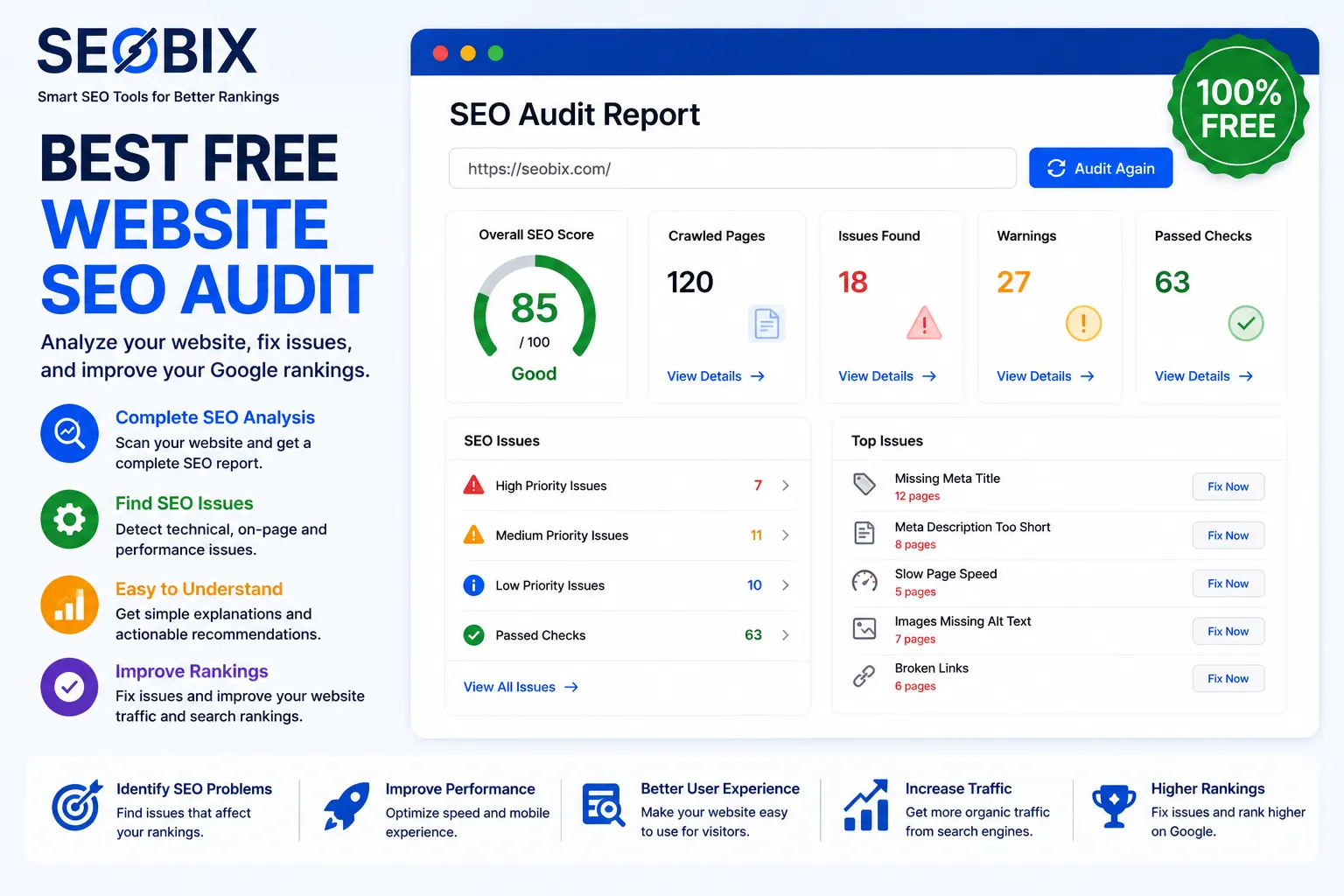The height and width of the screenshot is (896, 1344).
Task: Click the Medium Priority Issues orange warning icon
Action: coord(473,535)
